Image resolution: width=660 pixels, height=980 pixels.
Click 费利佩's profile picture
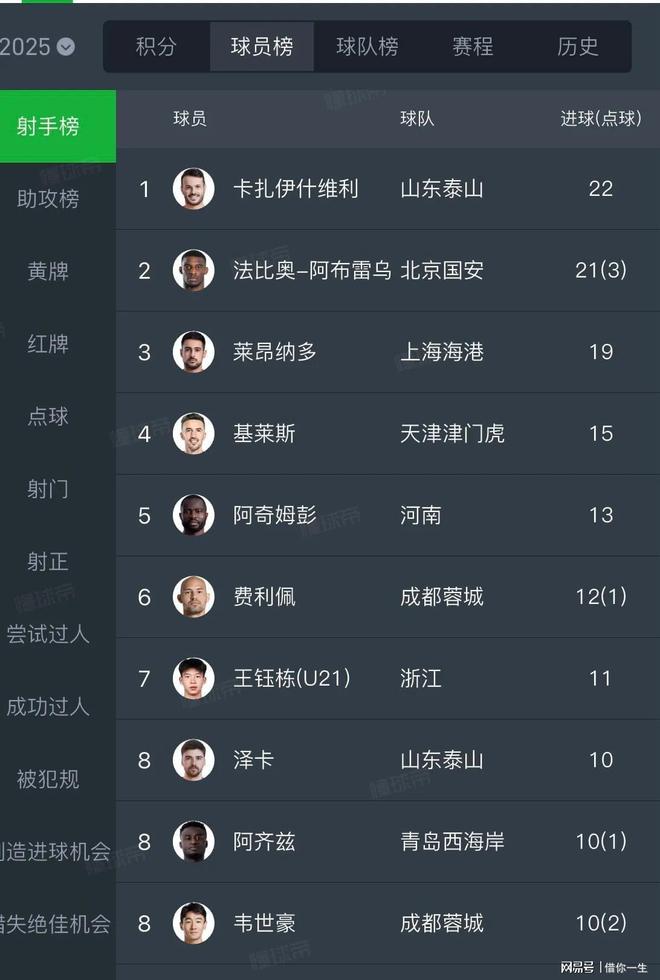[194, 596]
